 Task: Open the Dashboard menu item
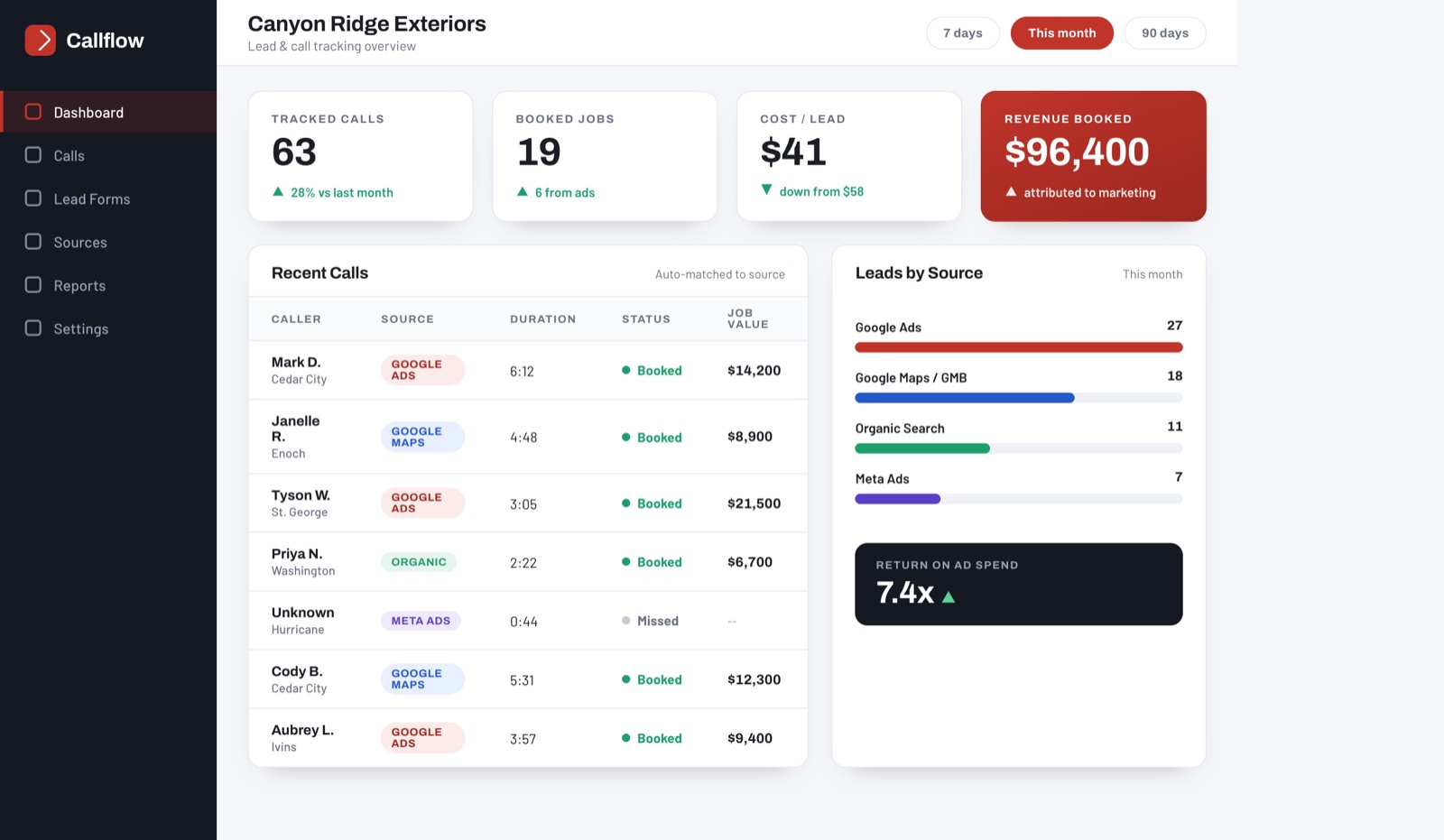[108, 112]
